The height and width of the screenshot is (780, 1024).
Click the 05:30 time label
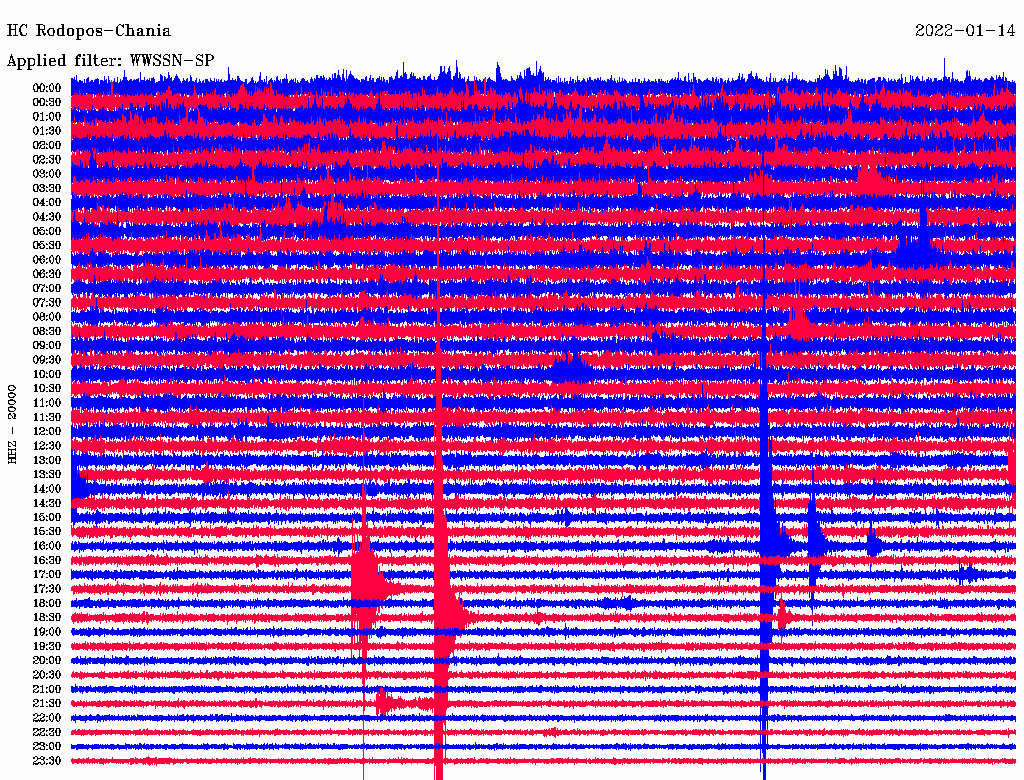coord(46,245)
